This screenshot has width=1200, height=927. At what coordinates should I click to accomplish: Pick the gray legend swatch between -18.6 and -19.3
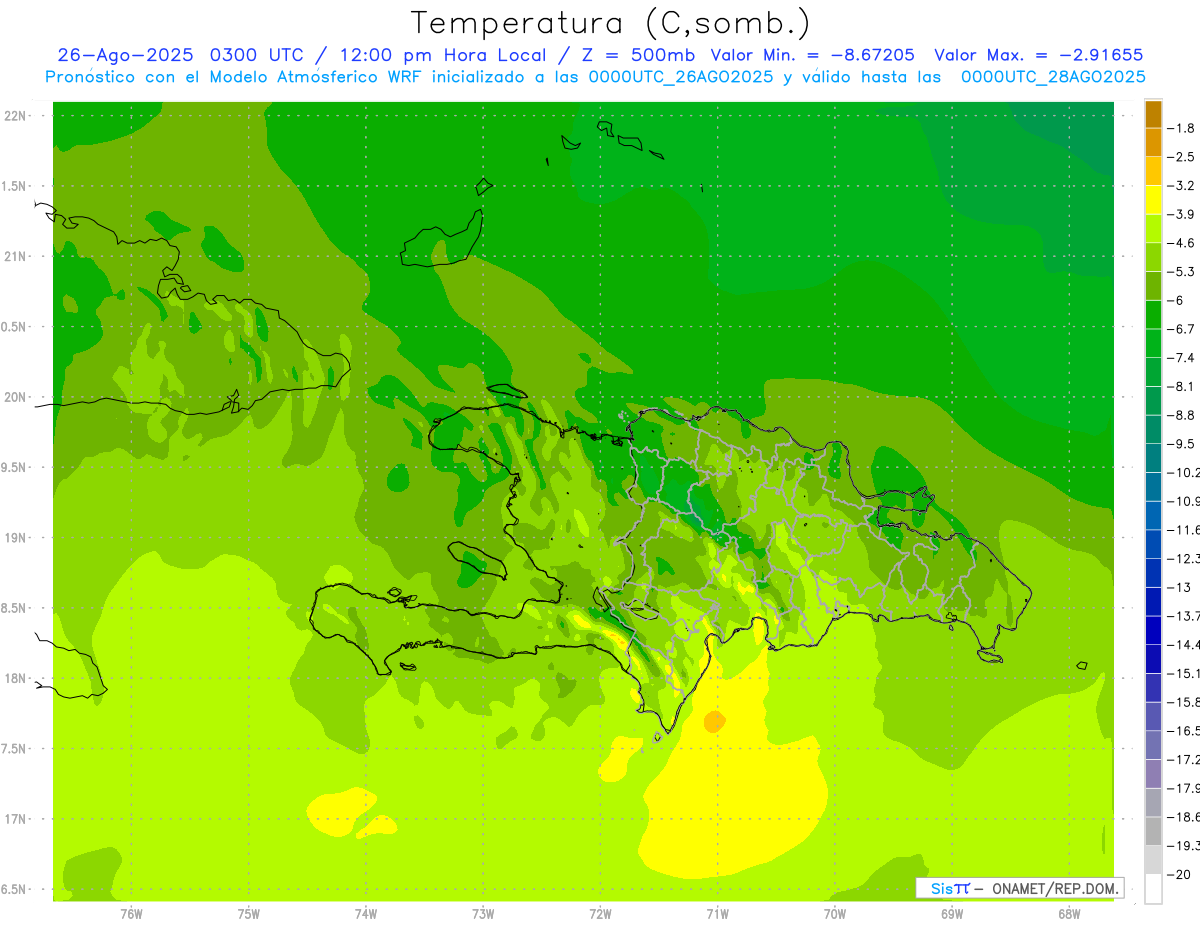pos(1153,832)
